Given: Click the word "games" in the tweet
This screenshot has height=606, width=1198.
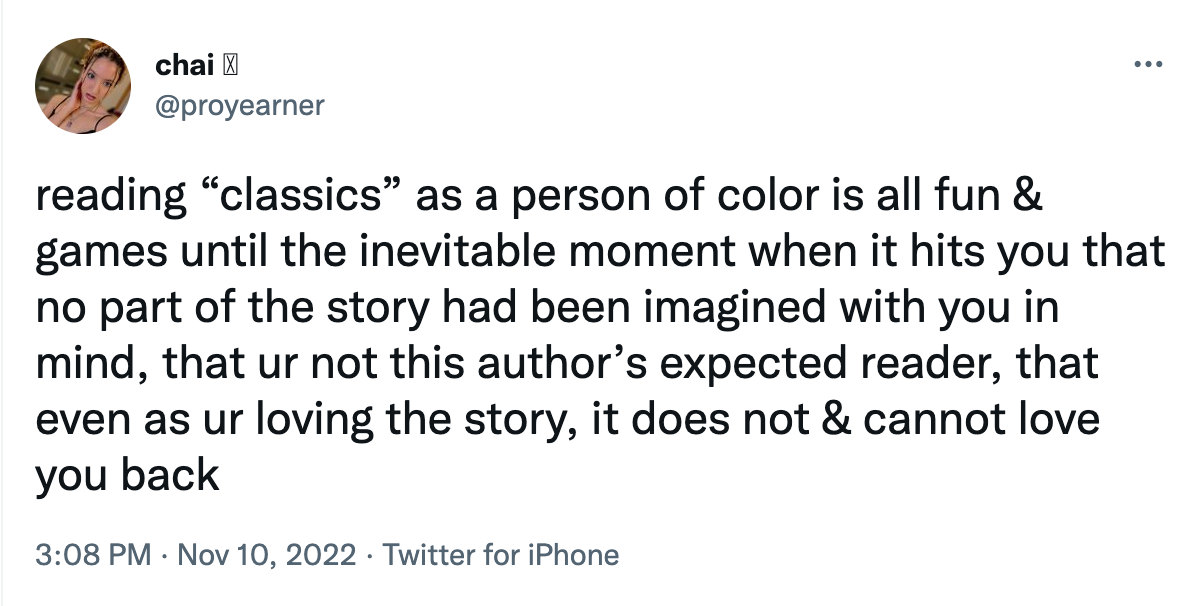Looking at the screenshot, I should (x=102, y=252).
